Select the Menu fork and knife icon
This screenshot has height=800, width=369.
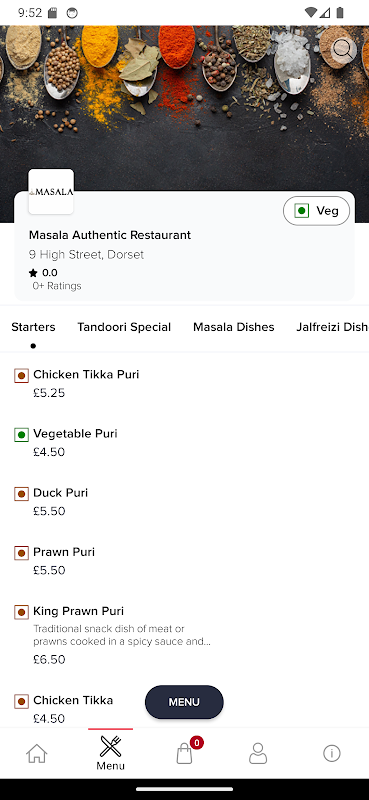[x=110, y=746]
